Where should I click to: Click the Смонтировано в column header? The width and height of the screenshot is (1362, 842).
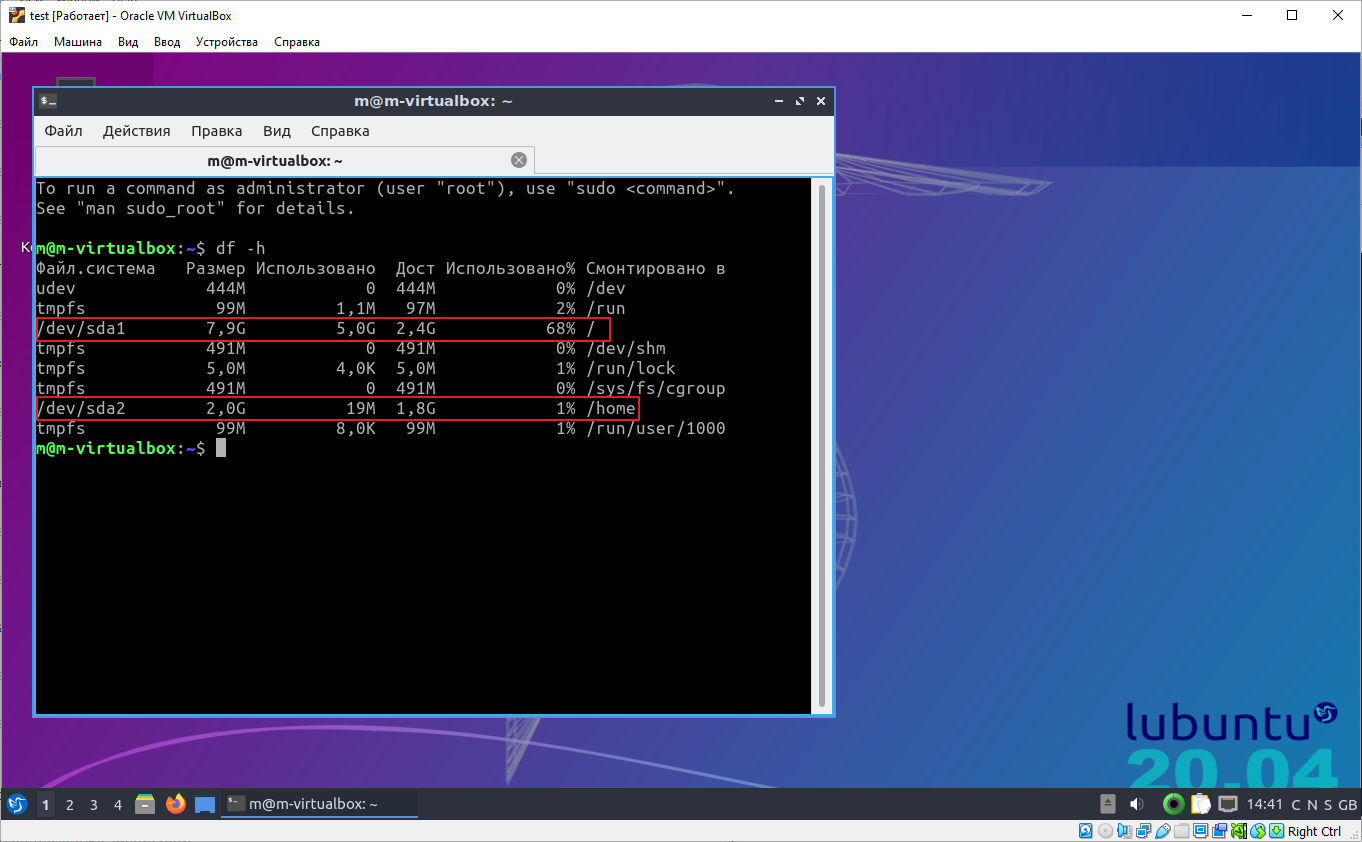click(656, 268)
